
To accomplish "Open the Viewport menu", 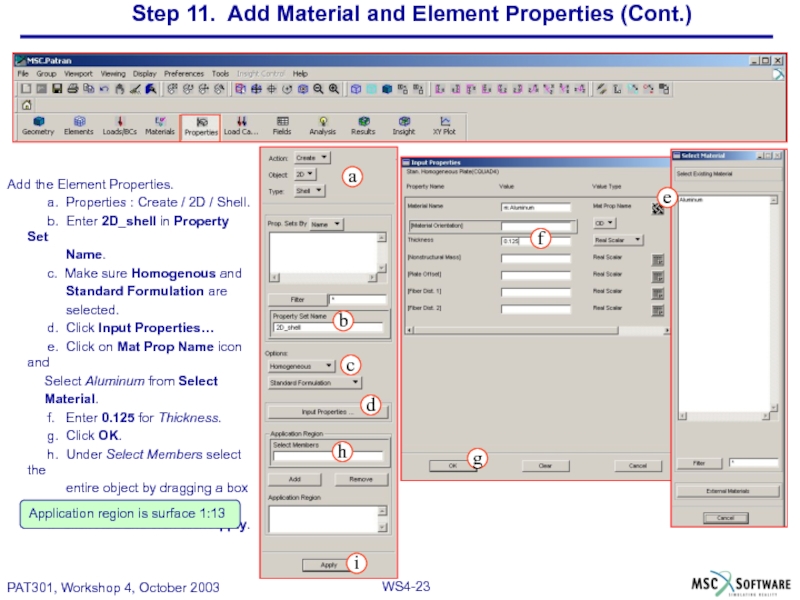I will pyautogui.click(x=78, y=73).
